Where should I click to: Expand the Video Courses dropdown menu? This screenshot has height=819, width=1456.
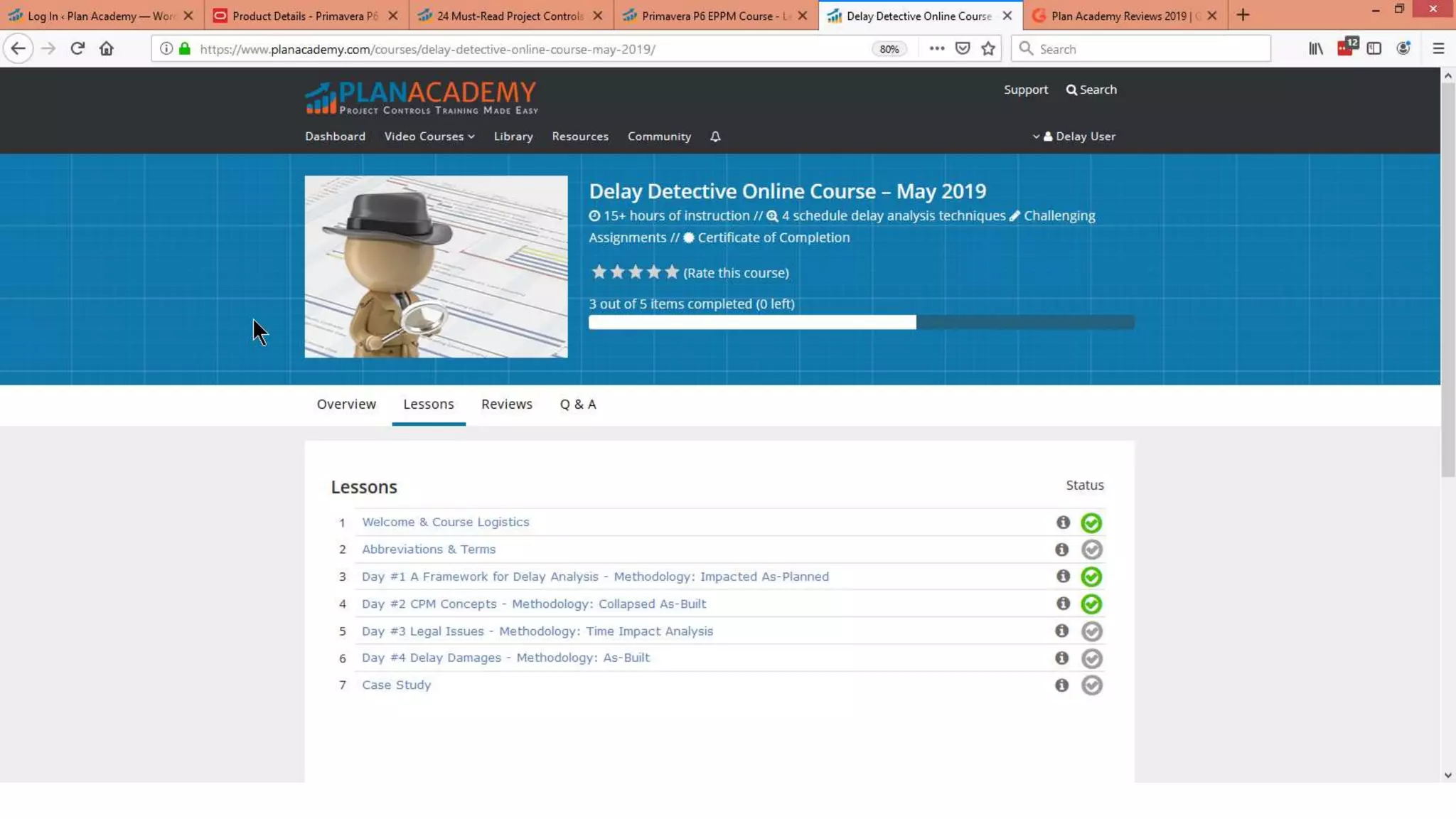pyautogui.click(x=429, y=136)
